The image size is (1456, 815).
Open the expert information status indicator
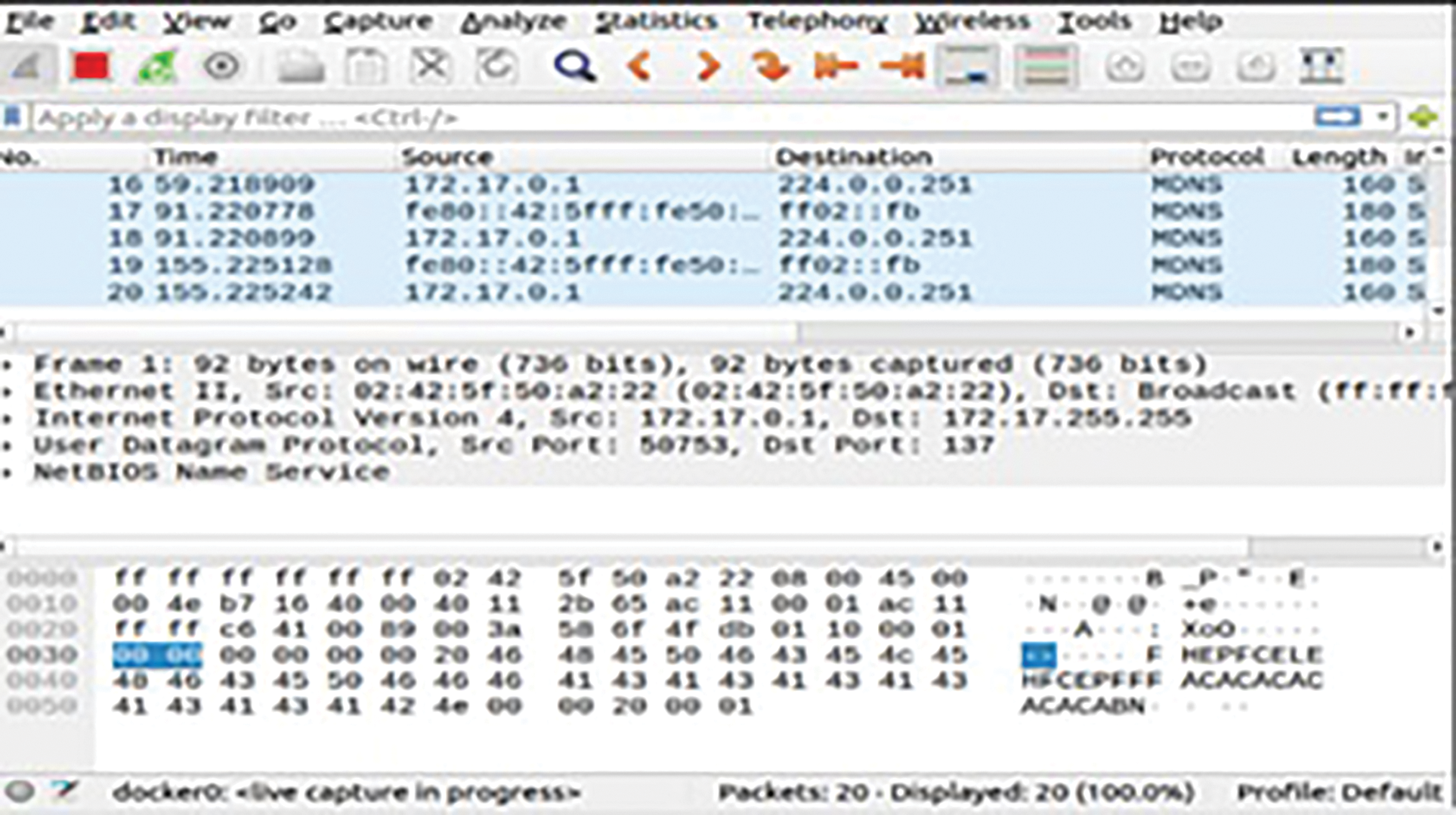click(20, 792)
